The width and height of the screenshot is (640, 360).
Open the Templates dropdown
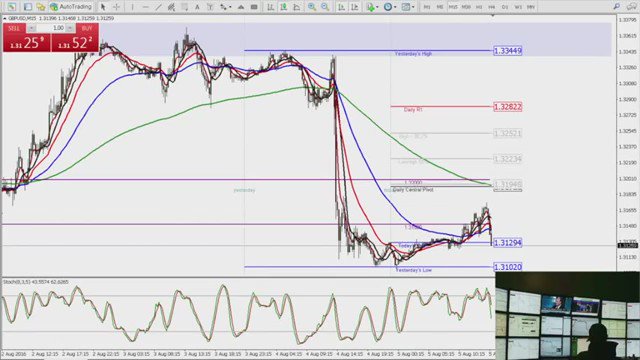point(407,7)
